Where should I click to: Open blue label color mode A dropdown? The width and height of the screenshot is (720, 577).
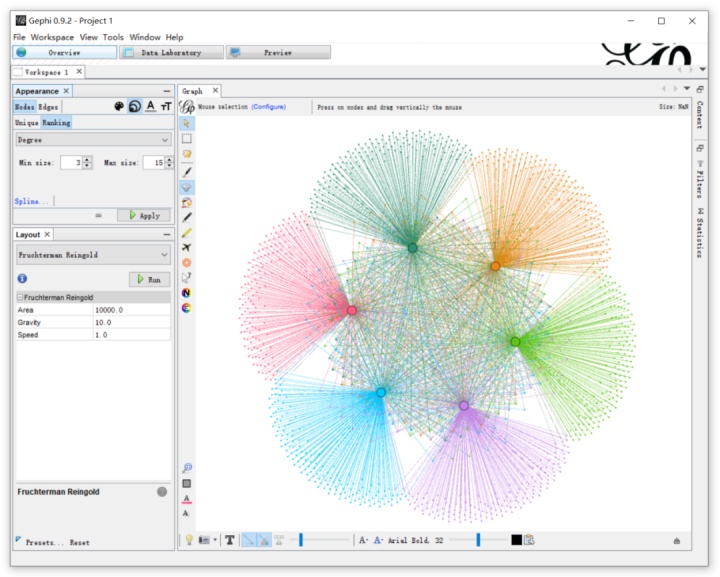pyautogui.click(x=378, y=540)
